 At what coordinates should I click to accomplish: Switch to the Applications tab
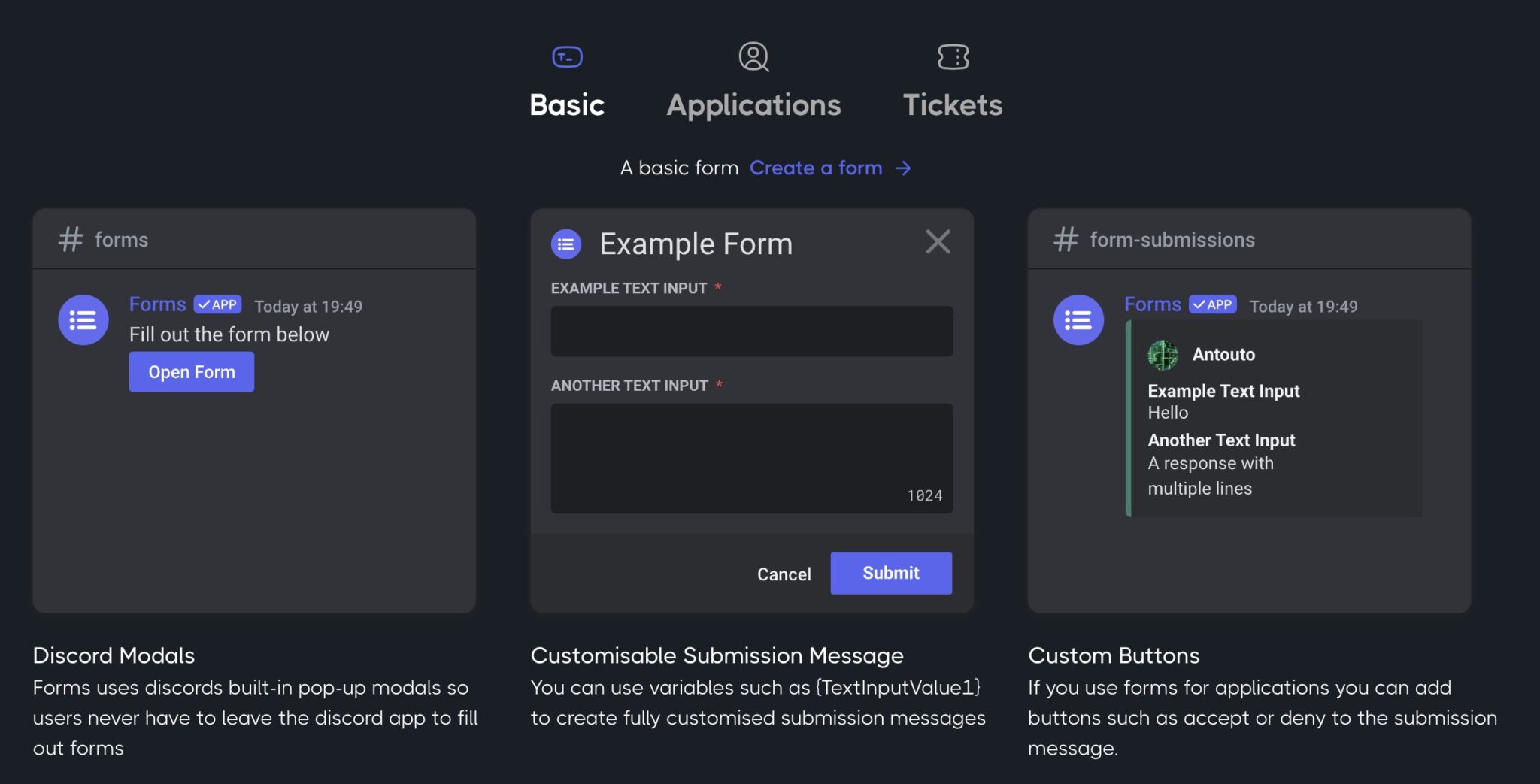pos(753,104)
